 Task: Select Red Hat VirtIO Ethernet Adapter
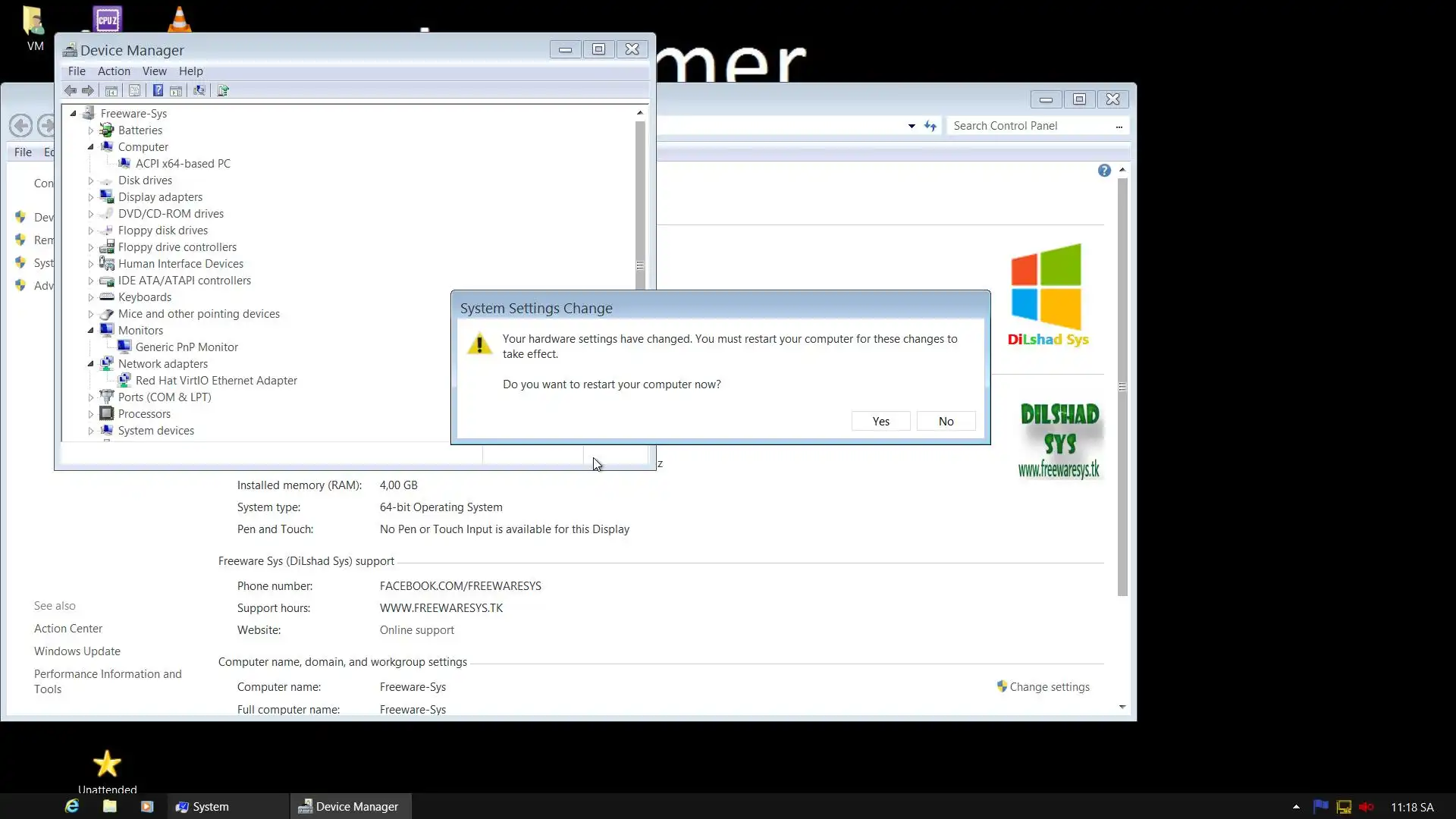click(216, 381)
